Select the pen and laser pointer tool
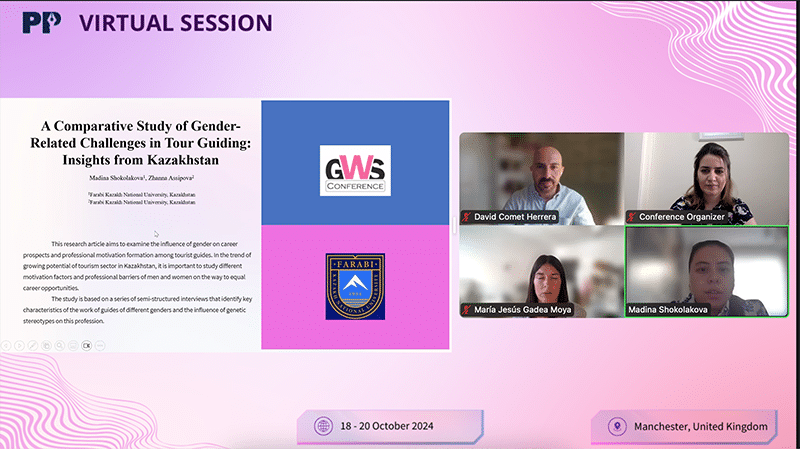 [33, 345]
